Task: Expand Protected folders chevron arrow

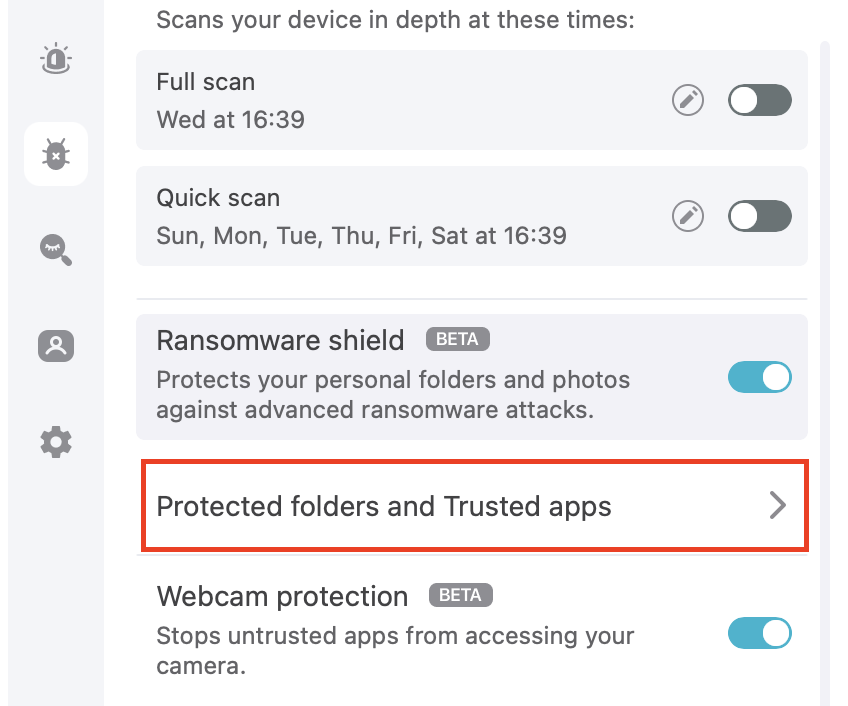Action: point(778,506)
